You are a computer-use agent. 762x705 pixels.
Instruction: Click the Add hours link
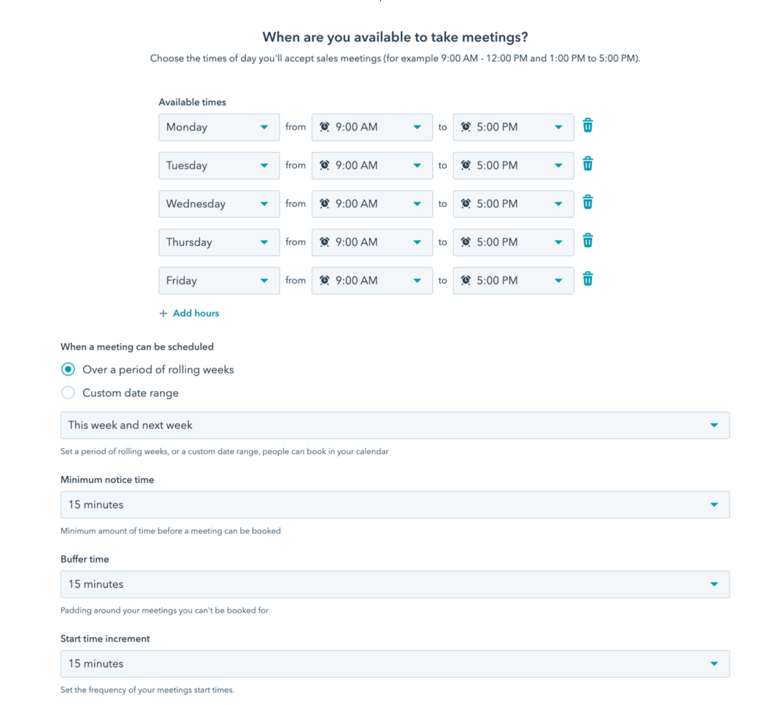point(196,314)
